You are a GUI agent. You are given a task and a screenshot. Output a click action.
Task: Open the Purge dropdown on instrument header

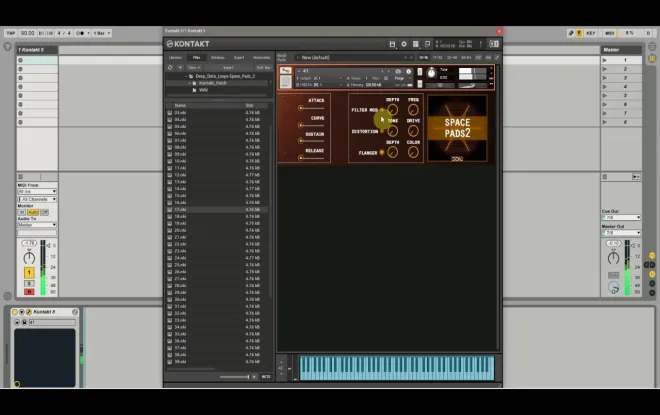coord(403,78)
